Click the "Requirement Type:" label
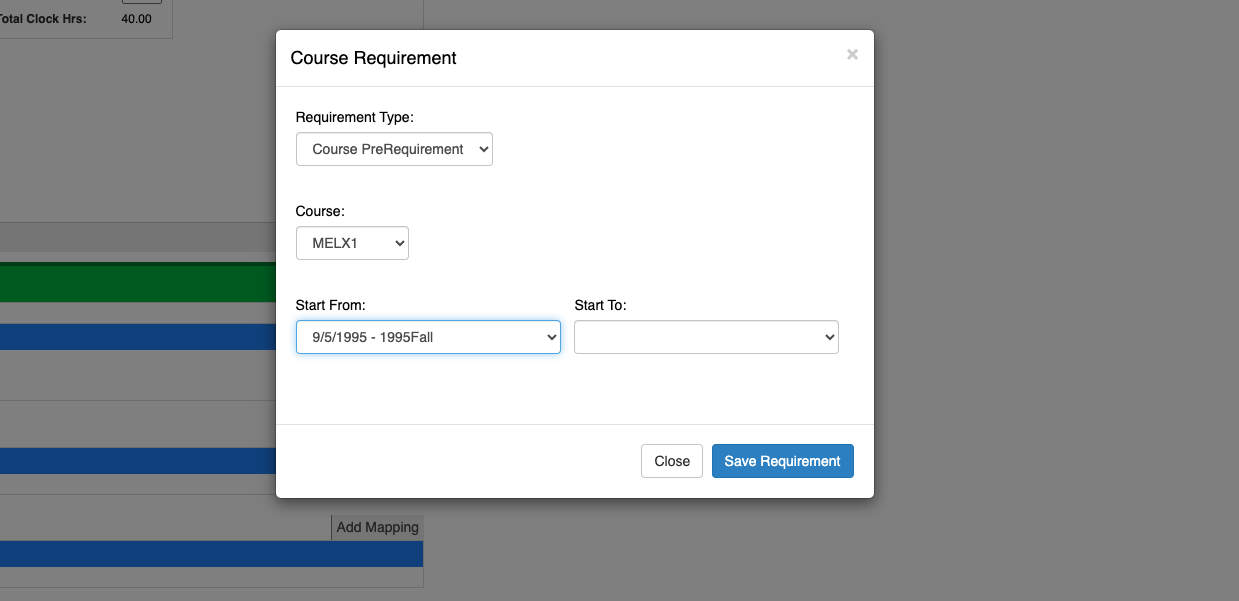The width and height of the screenshot is (1239, 601). [x=354, y=117]
